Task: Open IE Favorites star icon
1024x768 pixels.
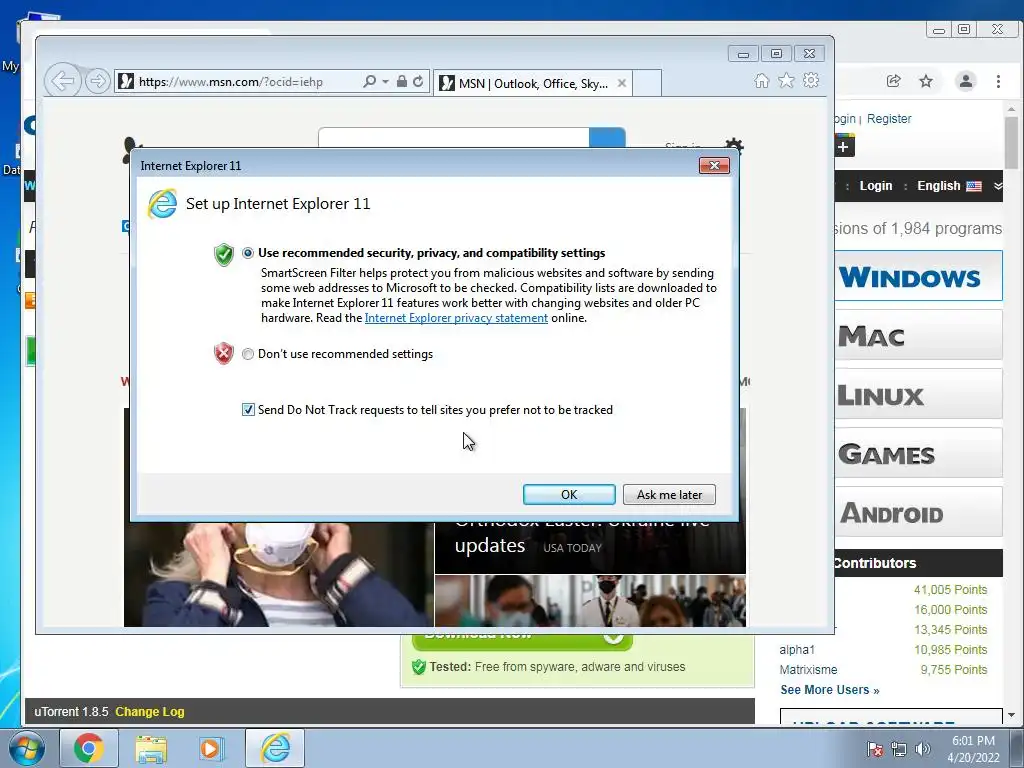Action: [786, 80]
